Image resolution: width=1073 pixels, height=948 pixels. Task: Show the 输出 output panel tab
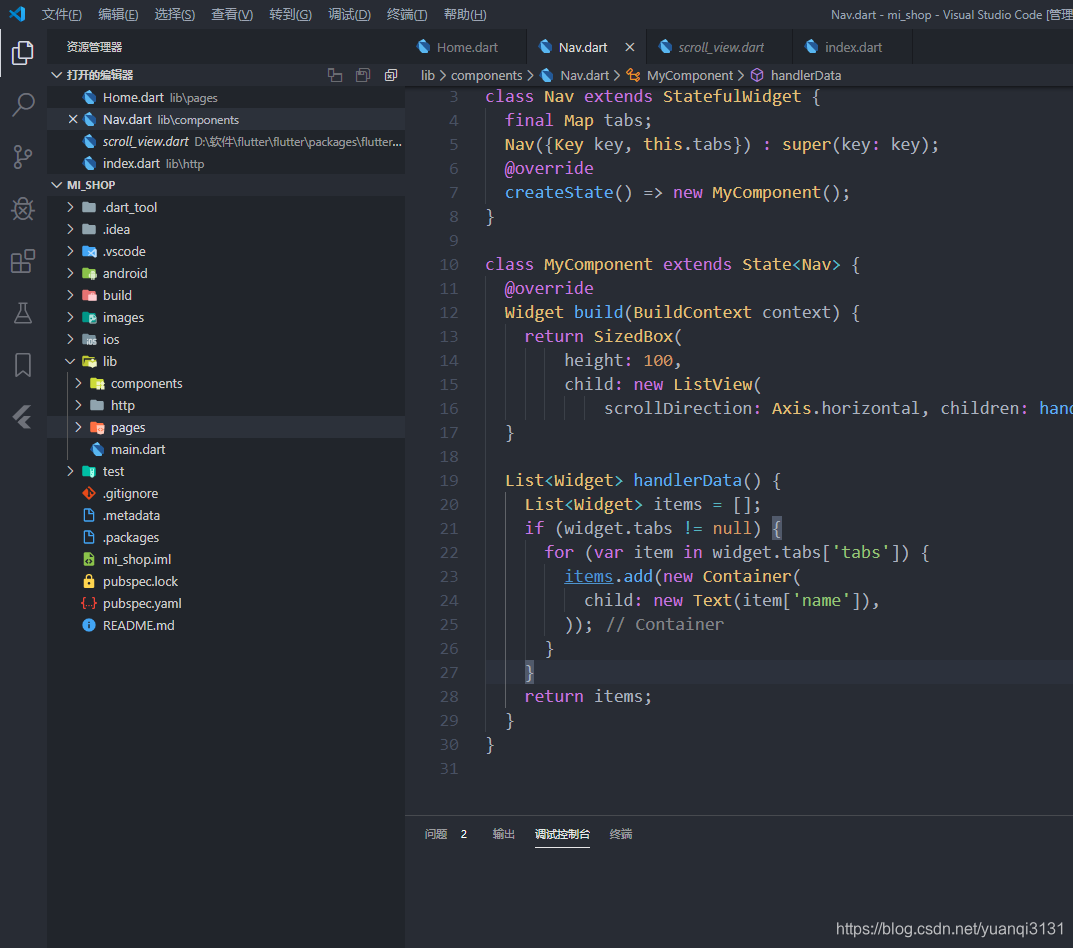[503, 834]
